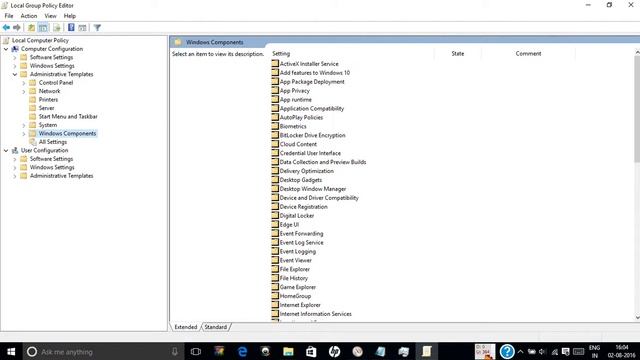The image size is (640, 360).
Task: Click the Filter funnel toolbar icon
Action: click(97, 28)
